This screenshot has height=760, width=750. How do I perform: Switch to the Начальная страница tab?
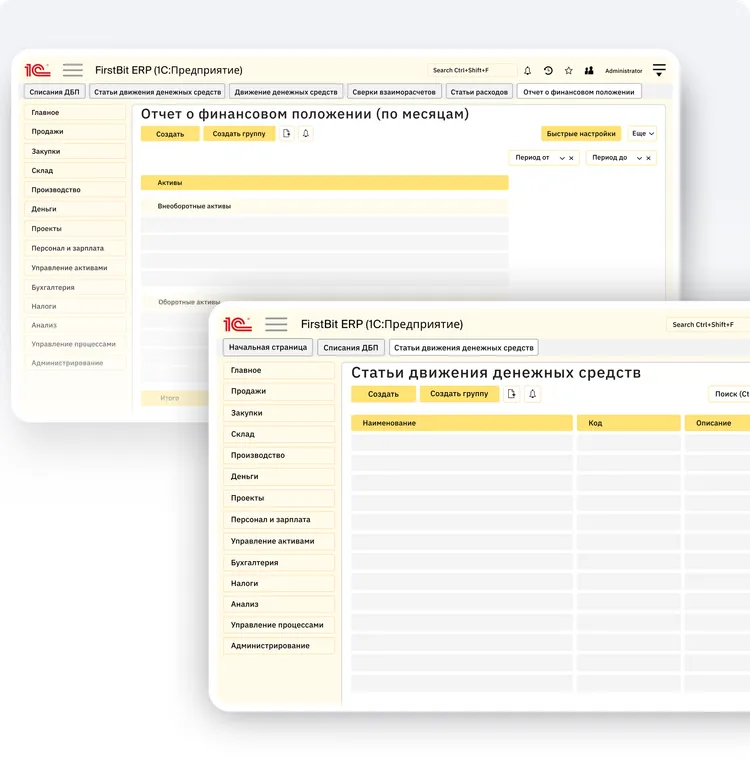(x=268, y=347)
